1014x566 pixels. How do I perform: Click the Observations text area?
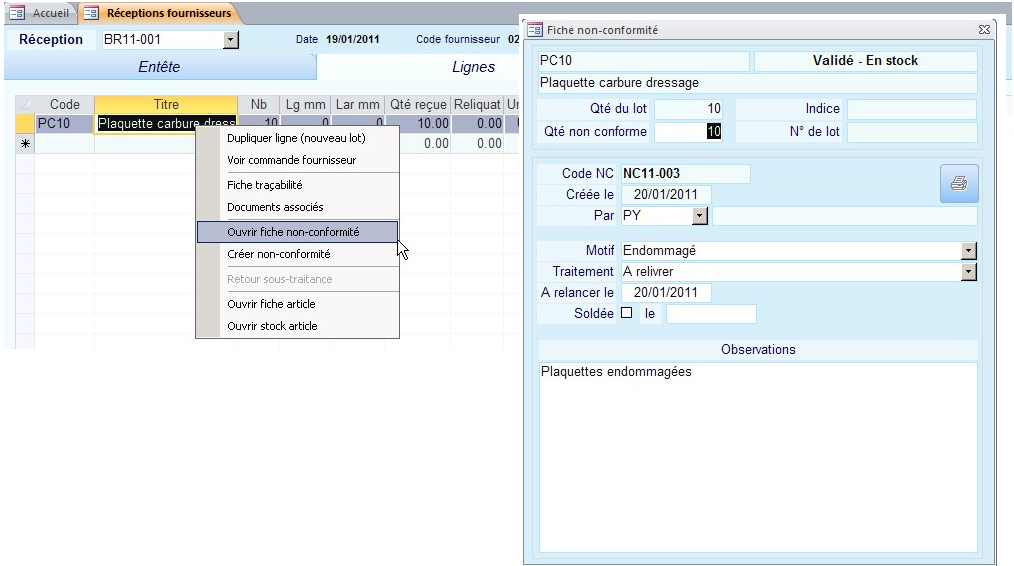click(757, 455)
